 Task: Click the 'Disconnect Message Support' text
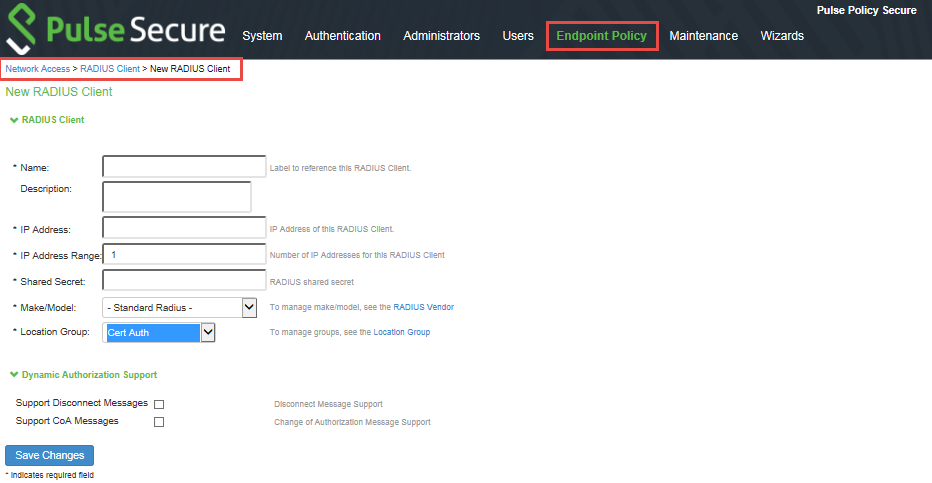tap(328, 404)
